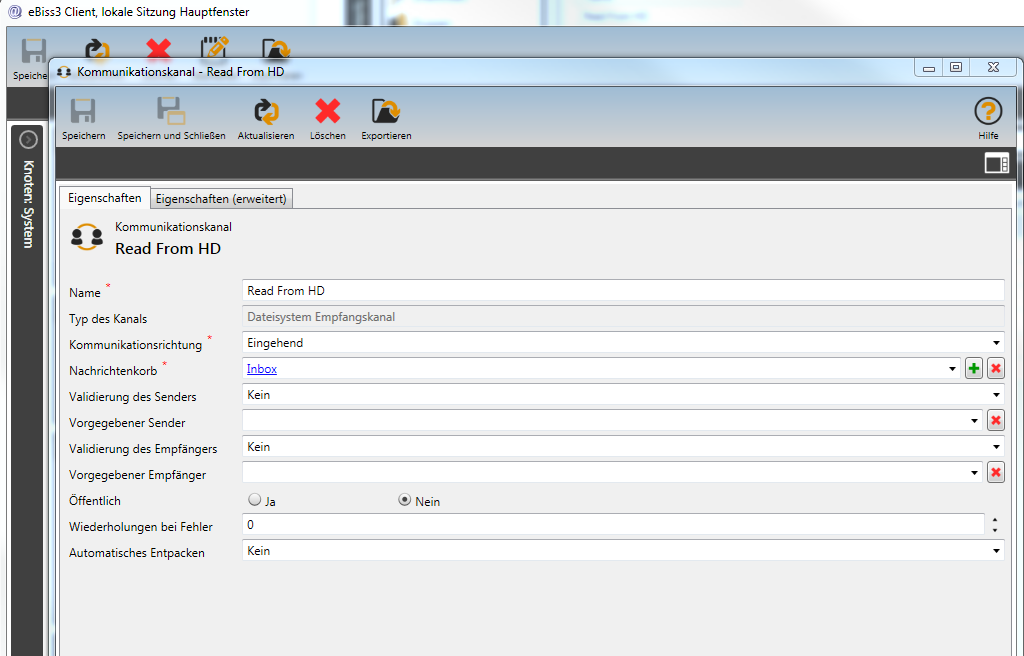Delete channel with the Löschen icon
The height and width of the screenshot is (656, 1024).
coord(327,112)
